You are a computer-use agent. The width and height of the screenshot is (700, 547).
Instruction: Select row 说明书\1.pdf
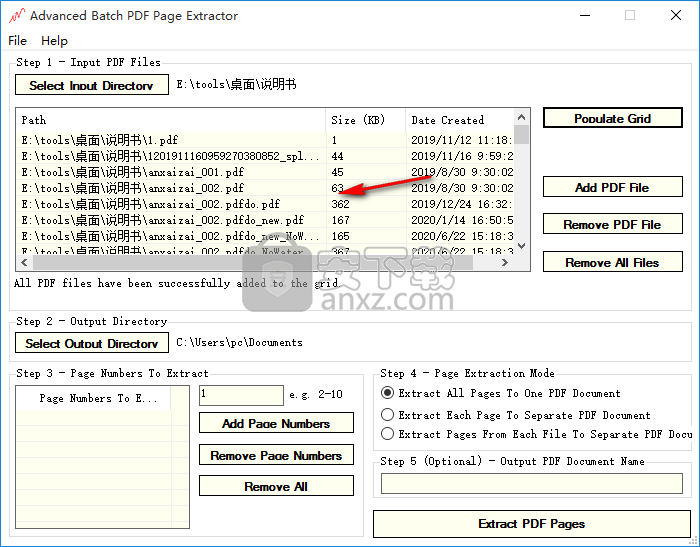coord(265,140)
